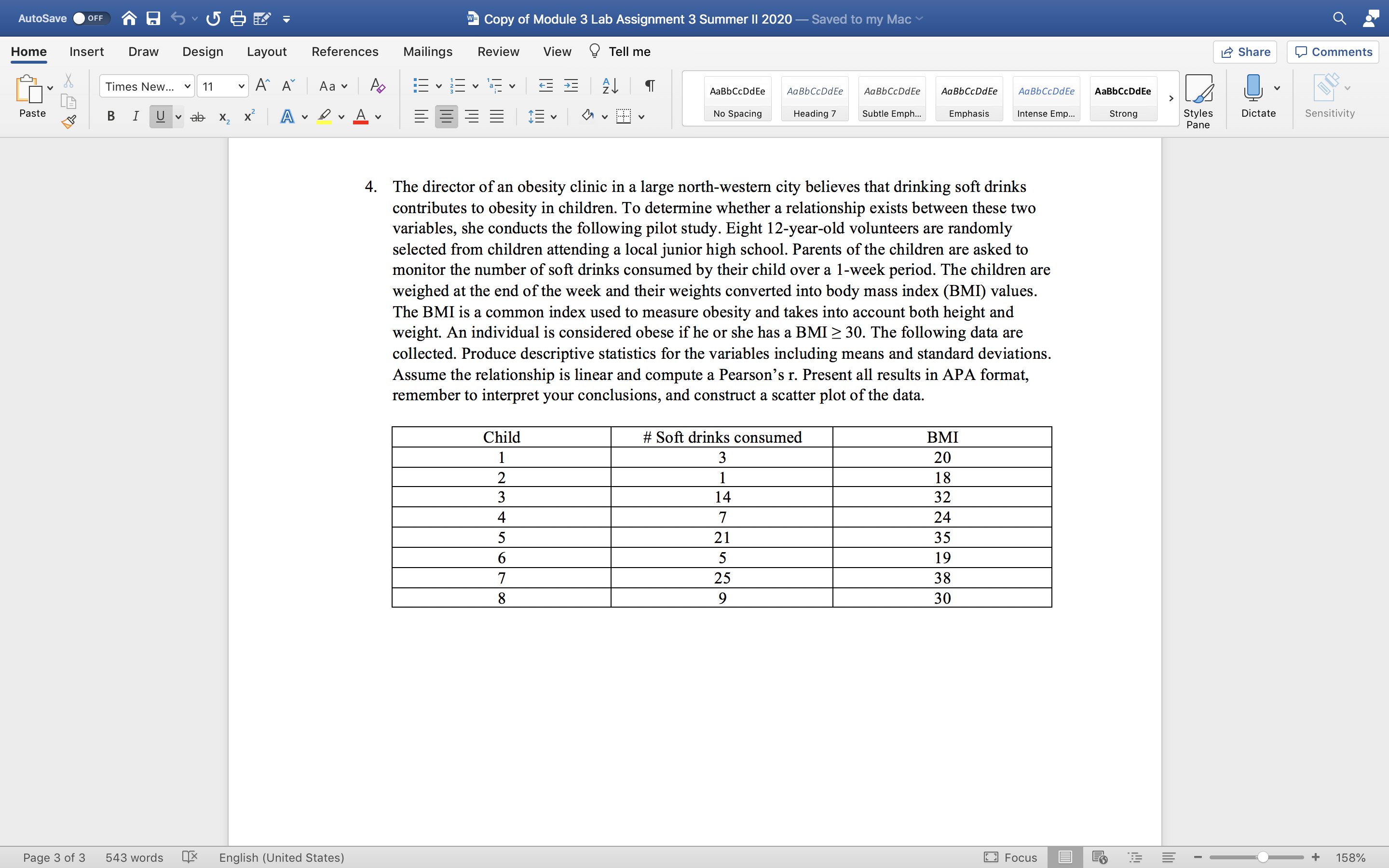Viewport: 1389px width, 868px height.
Task: Decrease font size with smaller A
Action: point(288,85)
